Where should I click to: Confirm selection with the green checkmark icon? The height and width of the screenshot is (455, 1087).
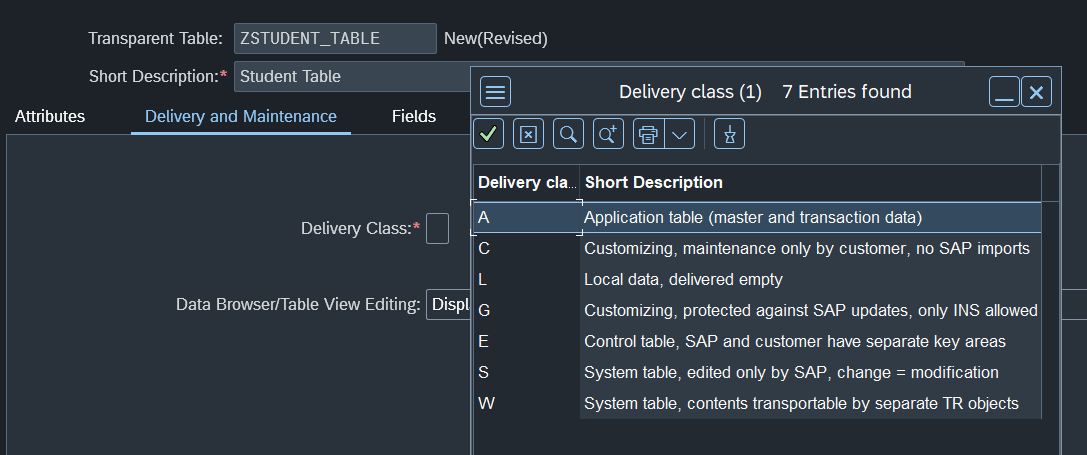pyautogui.click(x=488, y=134)
